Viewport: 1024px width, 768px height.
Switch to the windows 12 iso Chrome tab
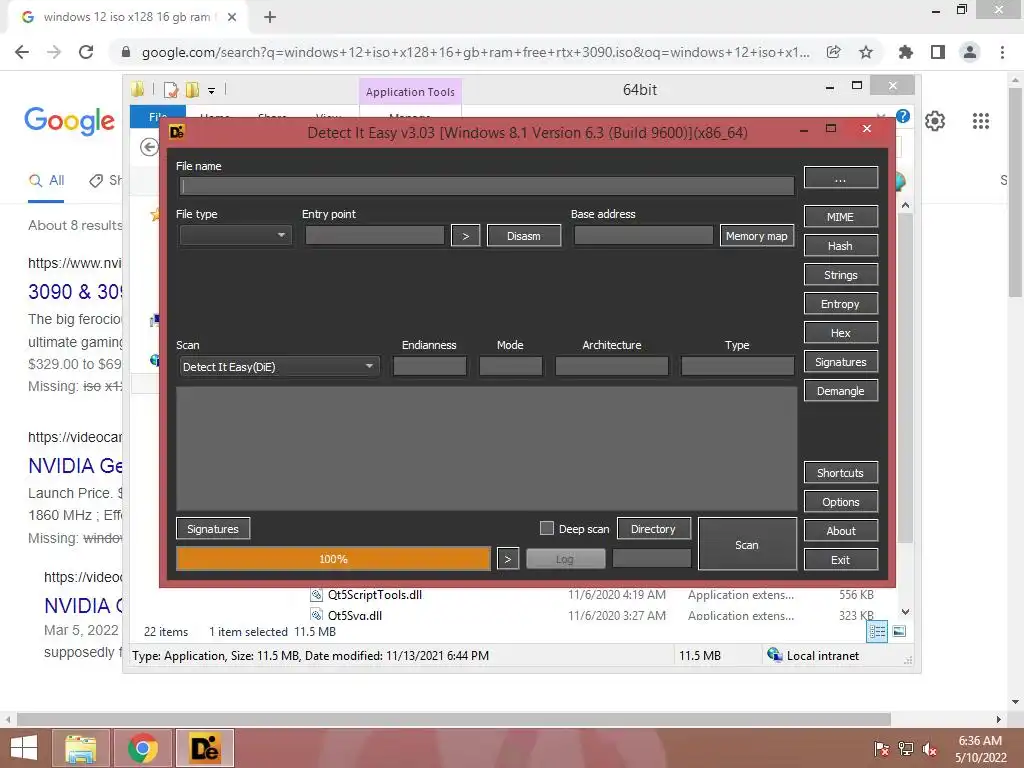[127, 17]
